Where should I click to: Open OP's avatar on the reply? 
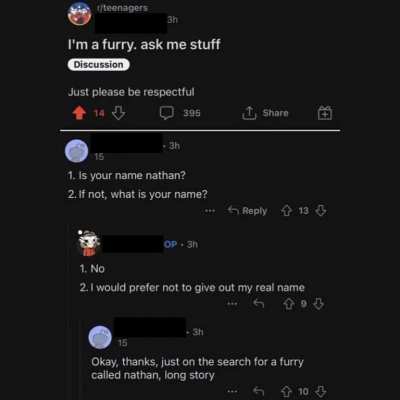click(88, 243)
